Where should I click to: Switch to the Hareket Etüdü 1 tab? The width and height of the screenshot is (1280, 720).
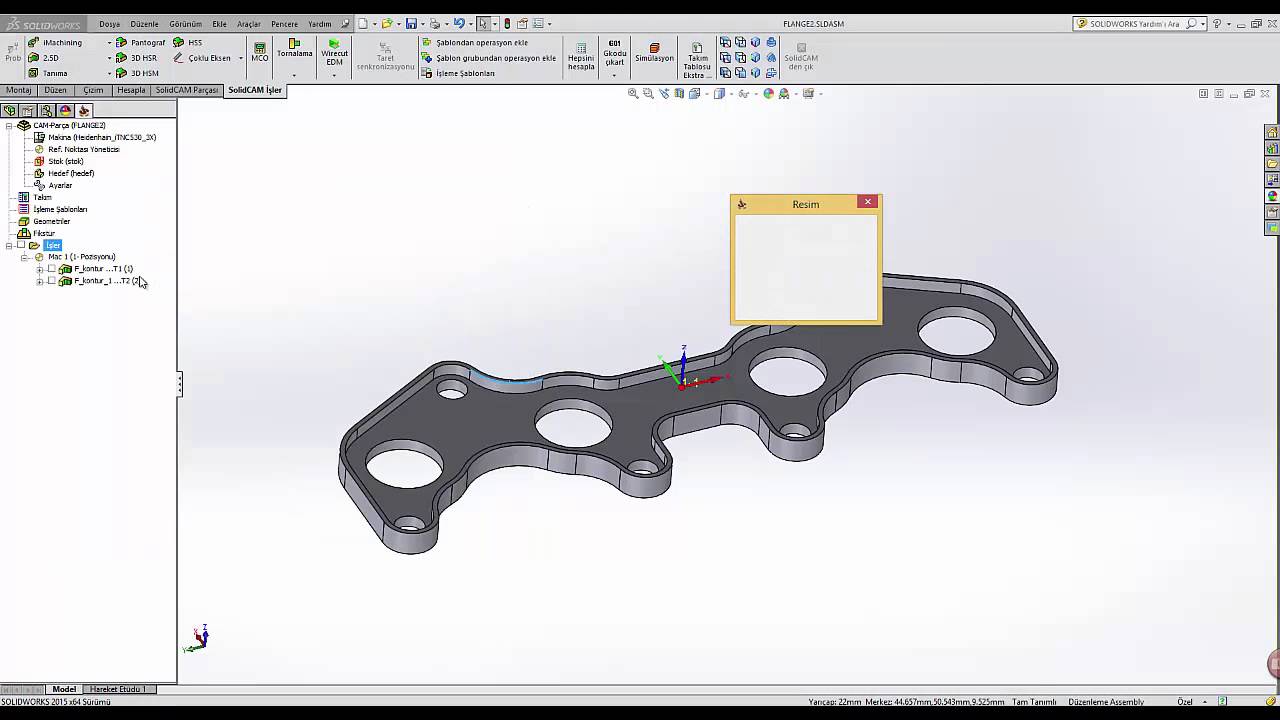pyautogui.click(x=118, y=689)
